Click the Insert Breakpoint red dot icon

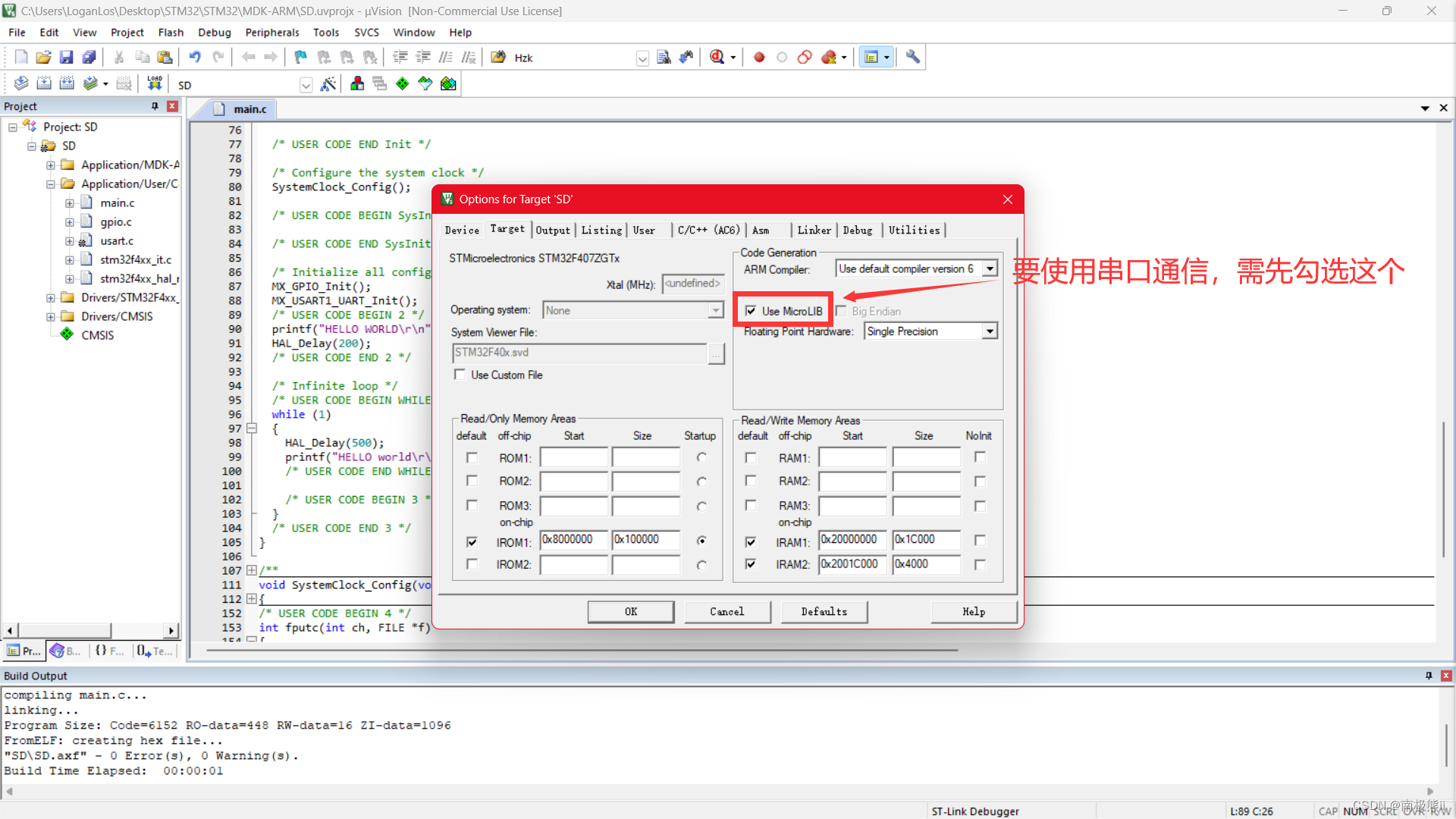pyautogui.click(x=759, y=58)
